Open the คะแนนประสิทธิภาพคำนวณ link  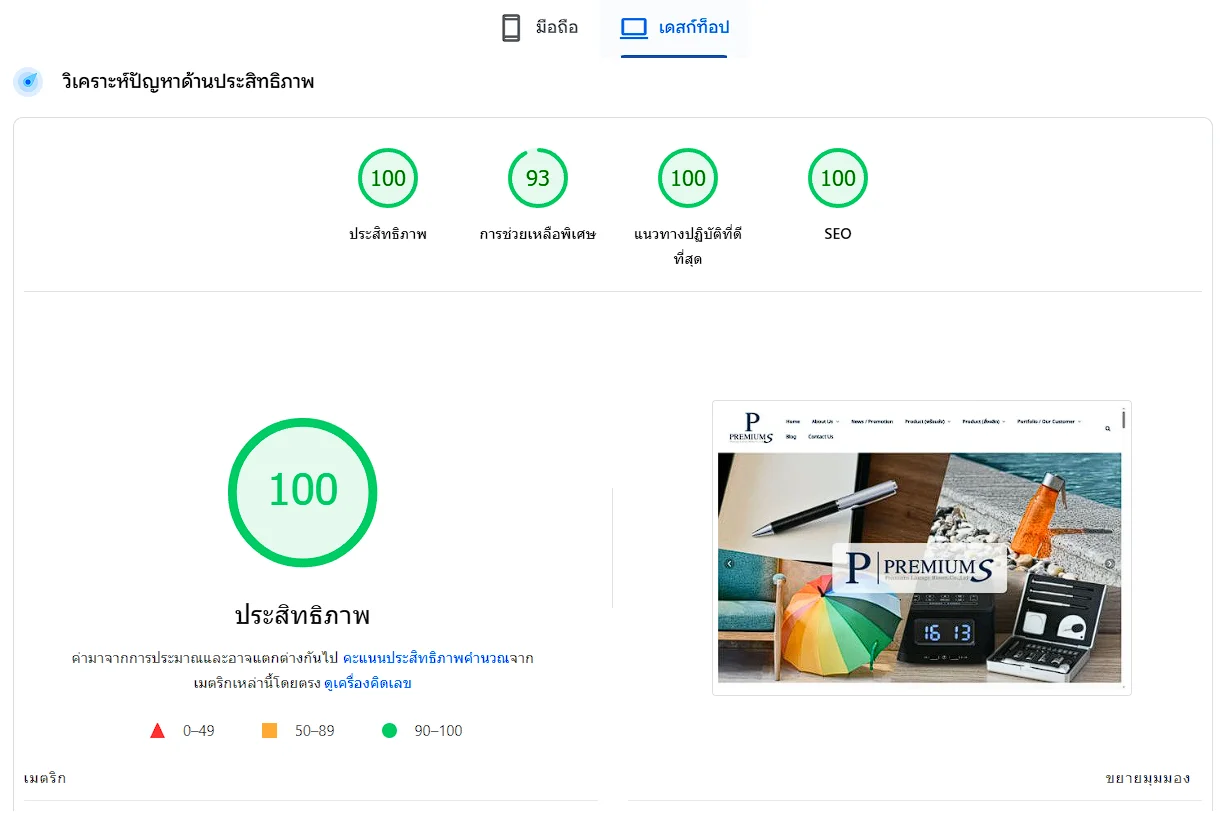coord(424,659)
